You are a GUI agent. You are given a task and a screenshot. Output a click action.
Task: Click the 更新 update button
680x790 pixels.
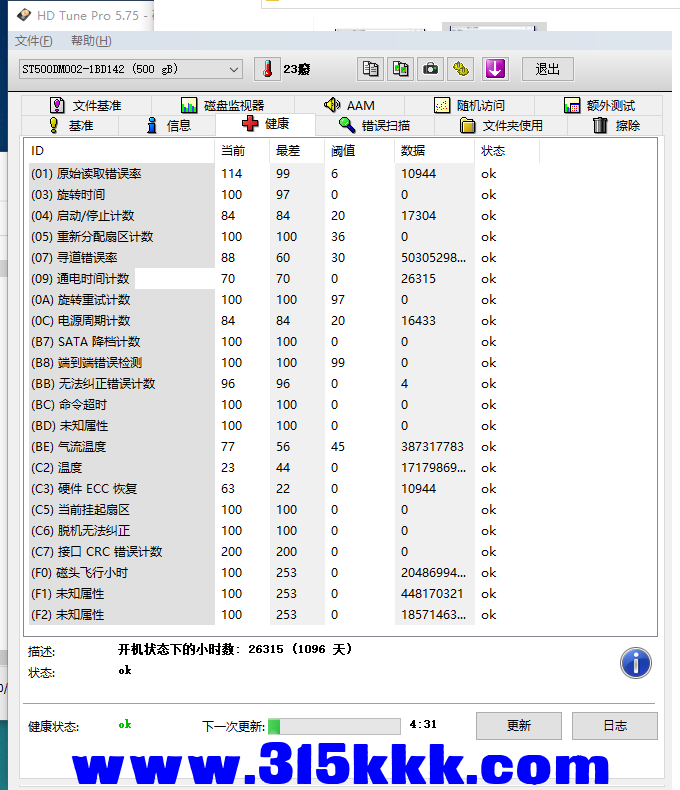[x=519, y=726]
